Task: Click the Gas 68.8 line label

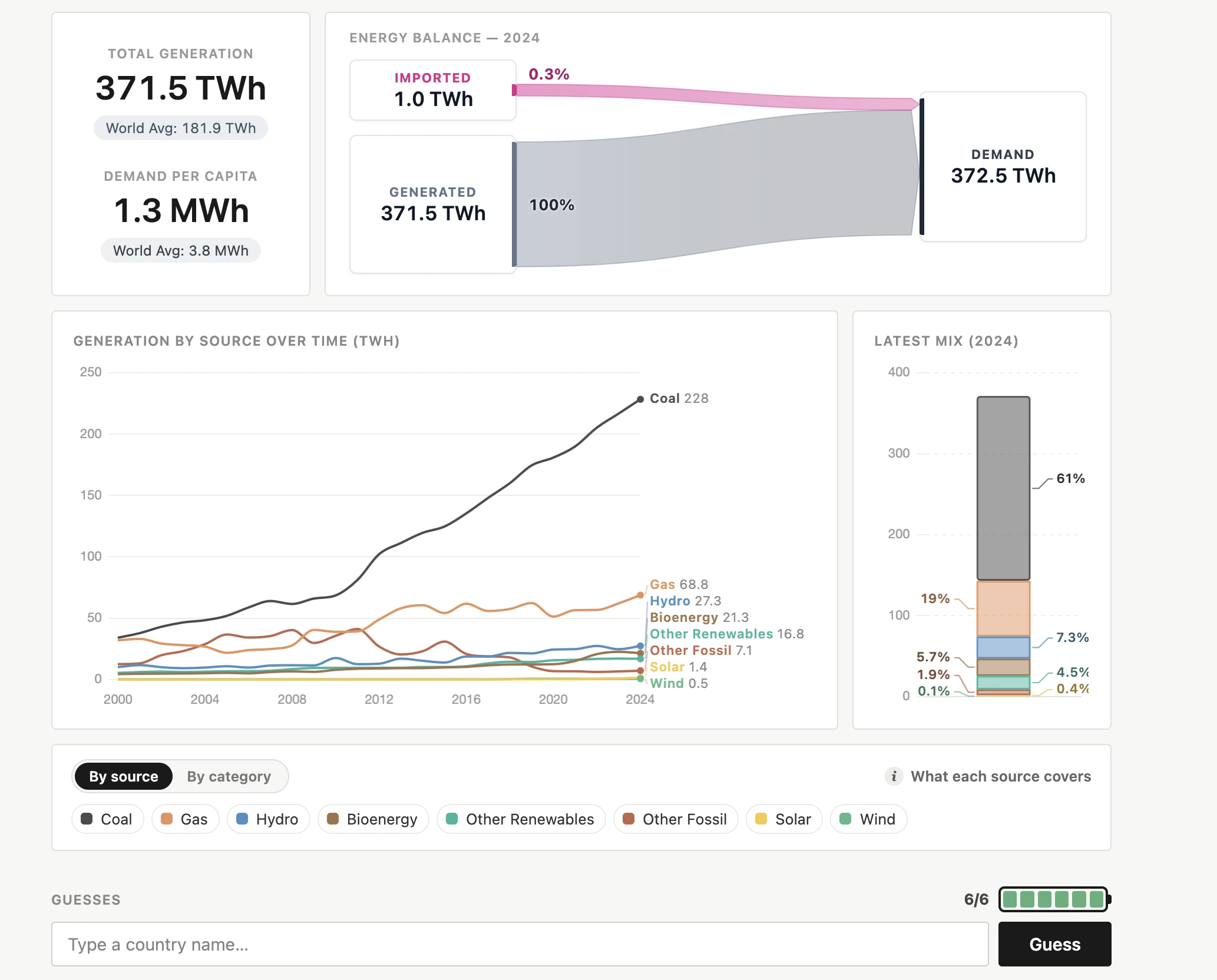Action: [x=679, y=584]
